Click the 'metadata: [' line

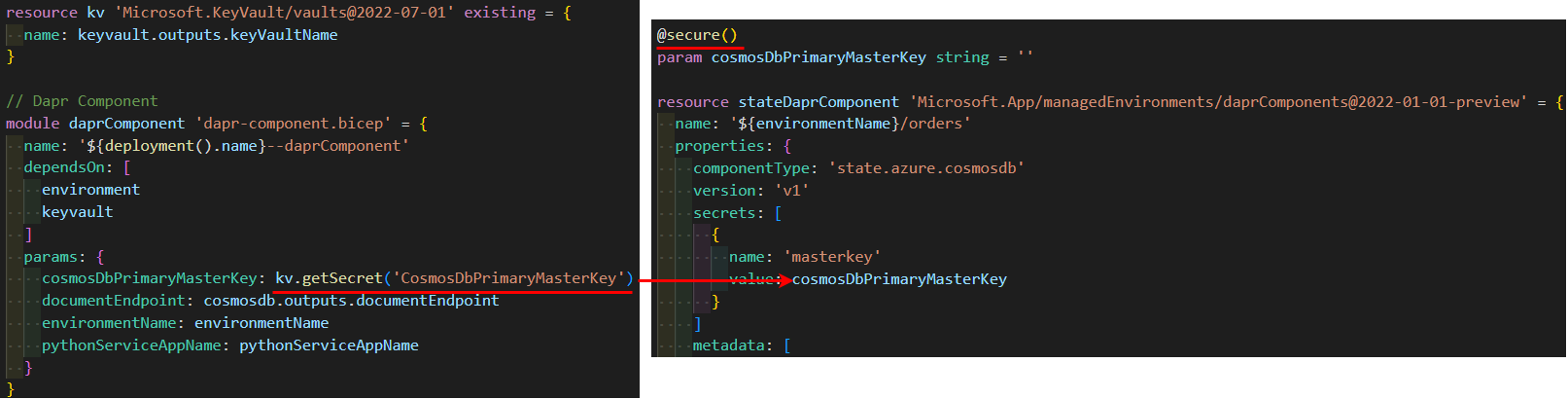point(742,345)
